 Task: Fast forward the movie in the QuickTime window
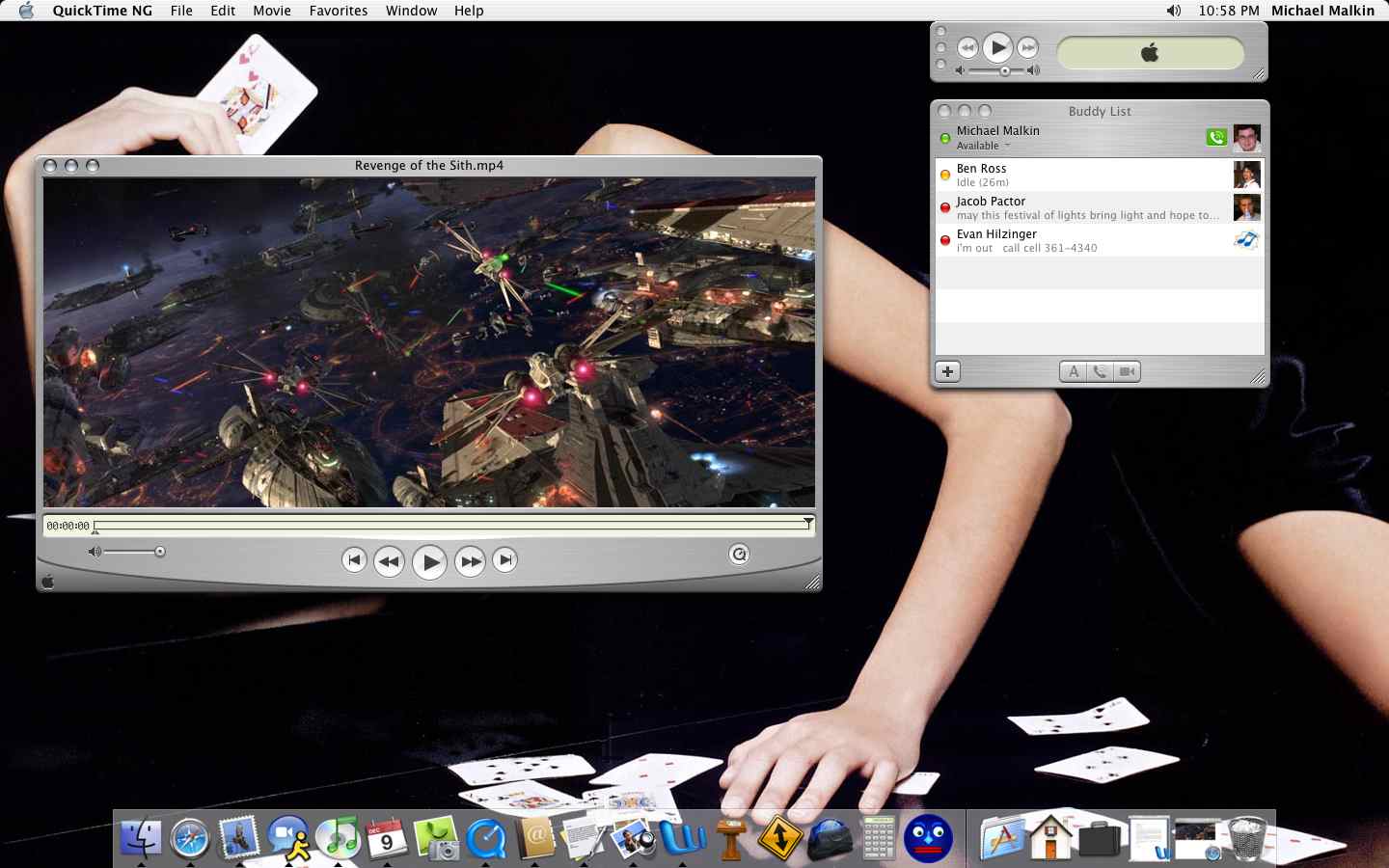[x=470, y=560]
